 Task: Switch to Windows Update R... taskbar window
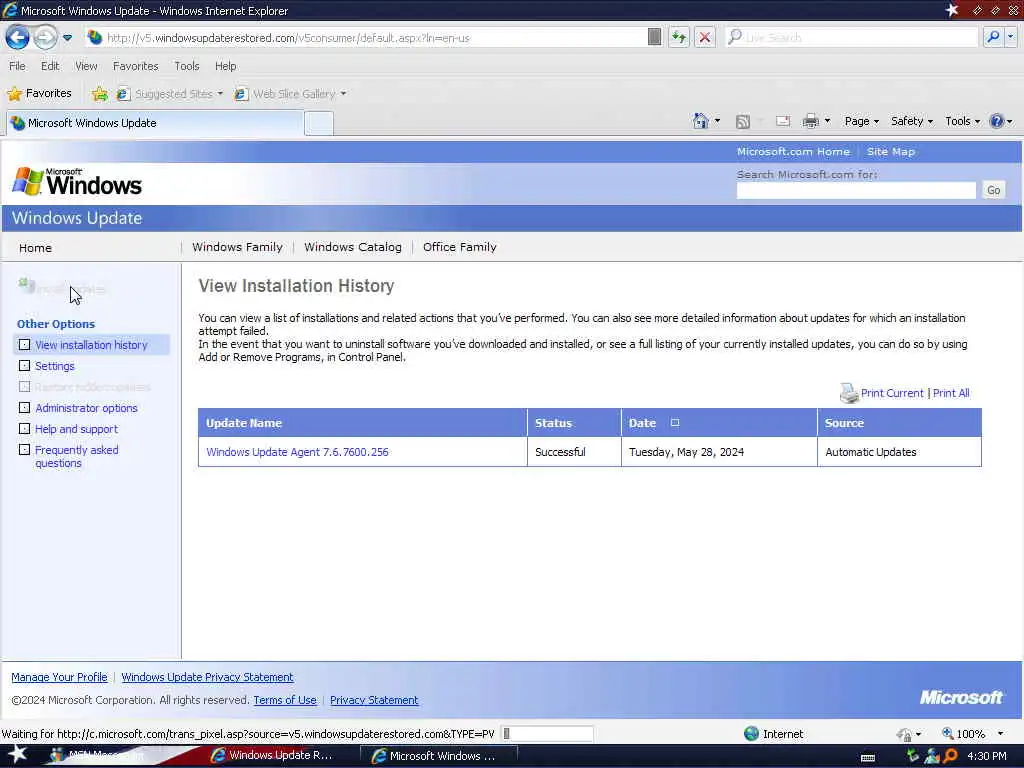click(x=272, y=756)
